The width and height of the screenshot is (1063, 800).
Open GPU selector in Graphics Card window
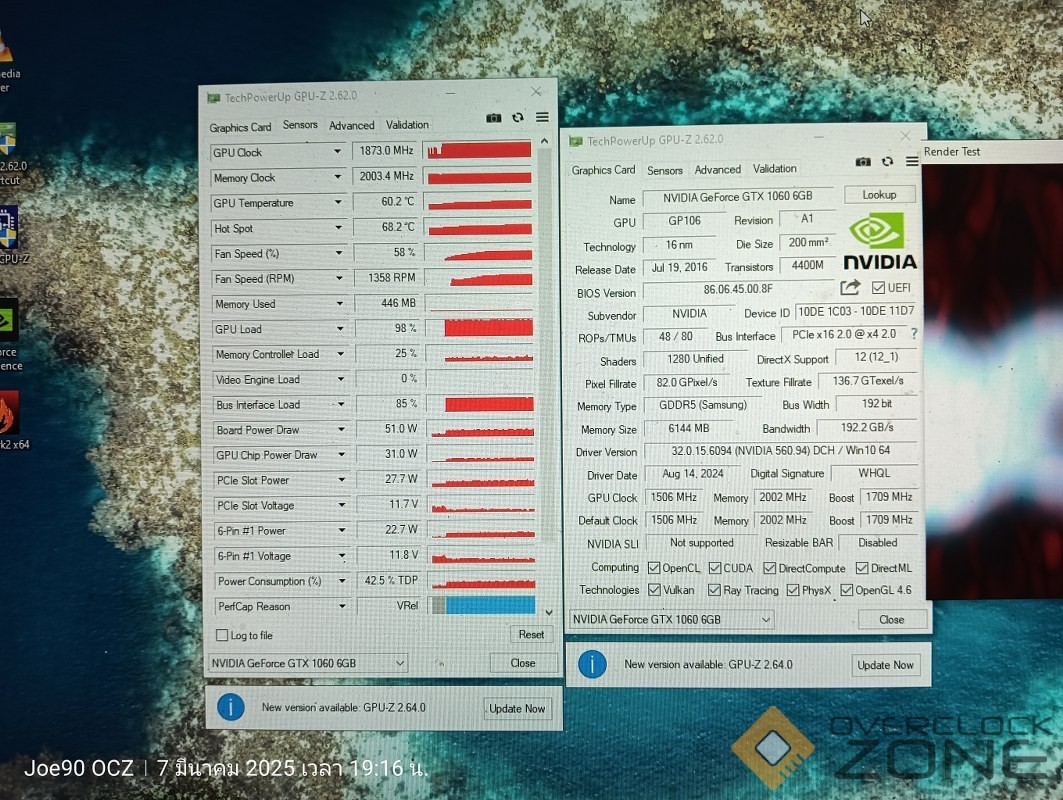tap(671, 619)
